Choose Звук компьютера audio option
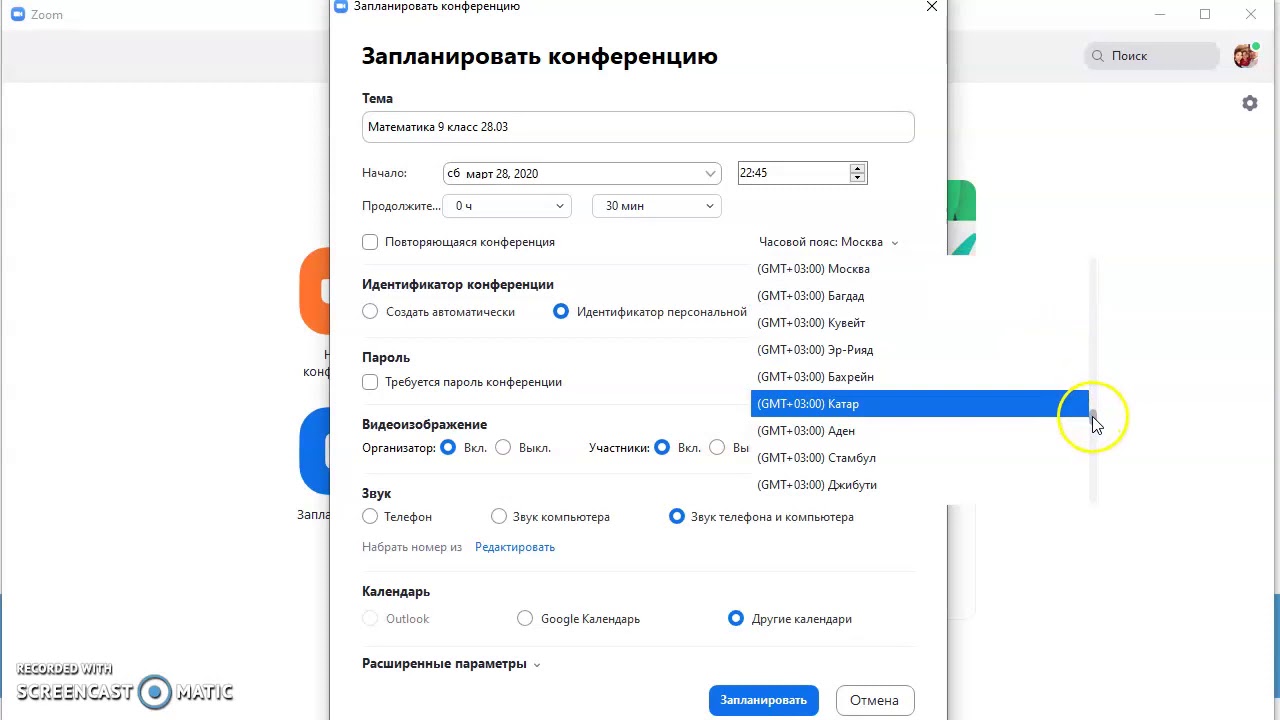 (x=499, y=517)
